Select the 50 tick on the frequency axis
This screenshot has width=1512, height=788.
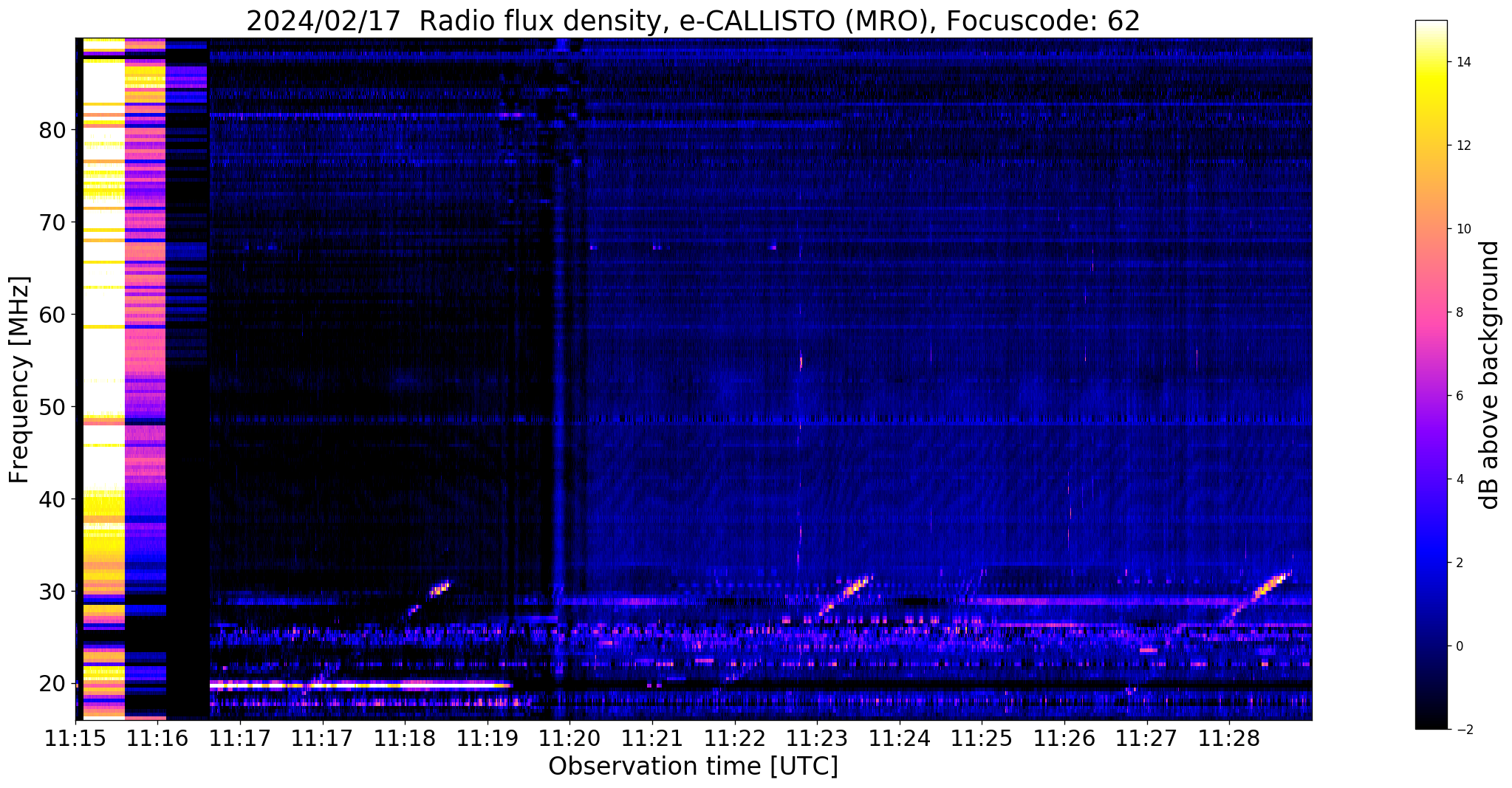pyautogui.click(x=52, y=407)
